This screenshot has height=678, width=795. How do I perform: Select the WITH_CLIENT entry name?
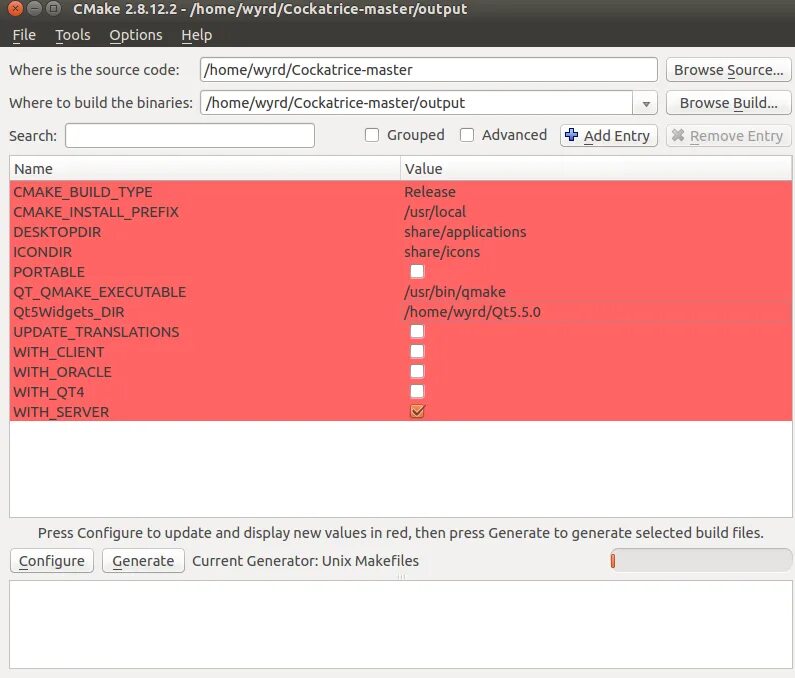pos(59,351)
